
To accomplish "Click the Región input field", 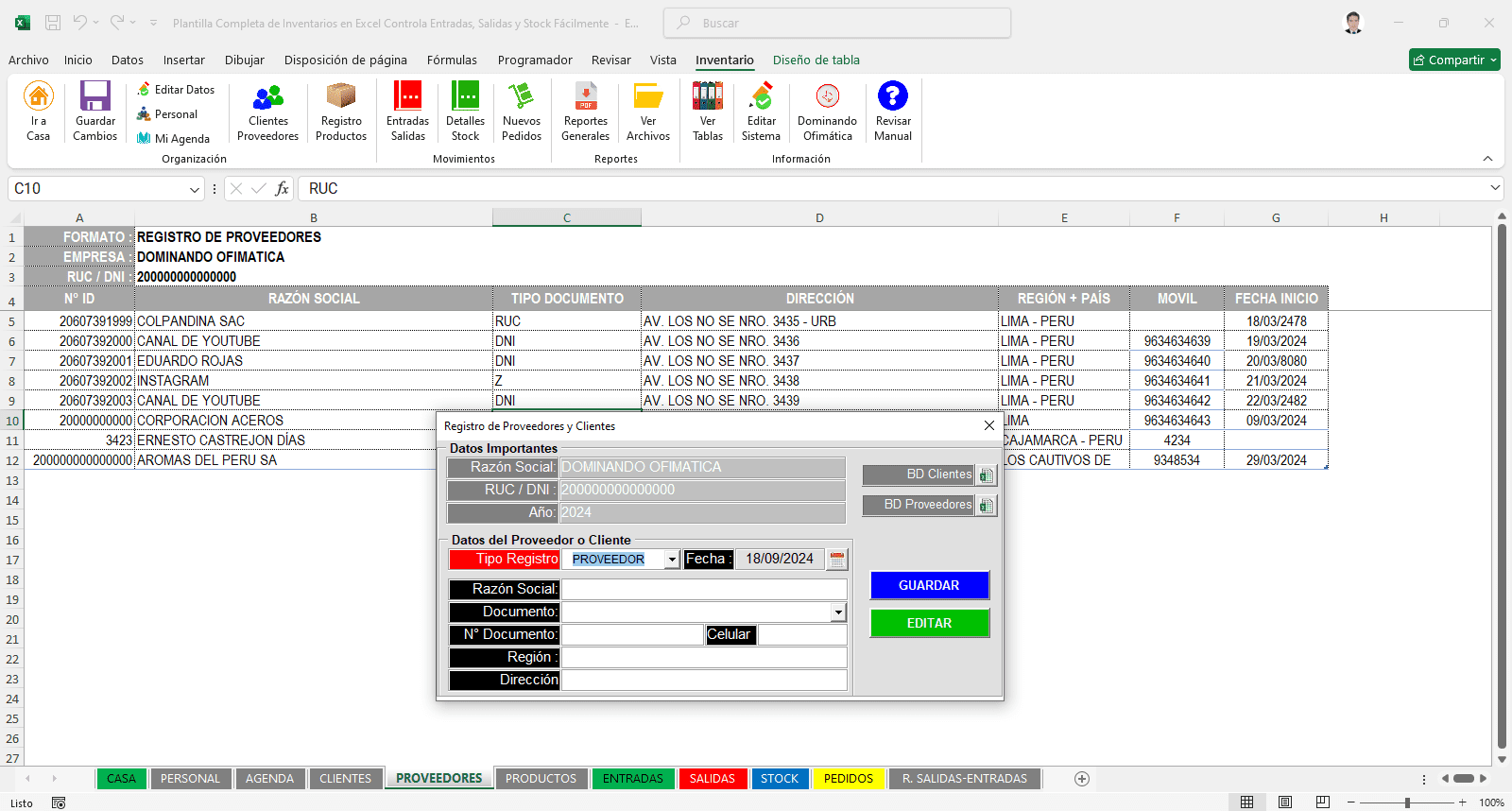I will pyautogui.click(x=704, y=658).
